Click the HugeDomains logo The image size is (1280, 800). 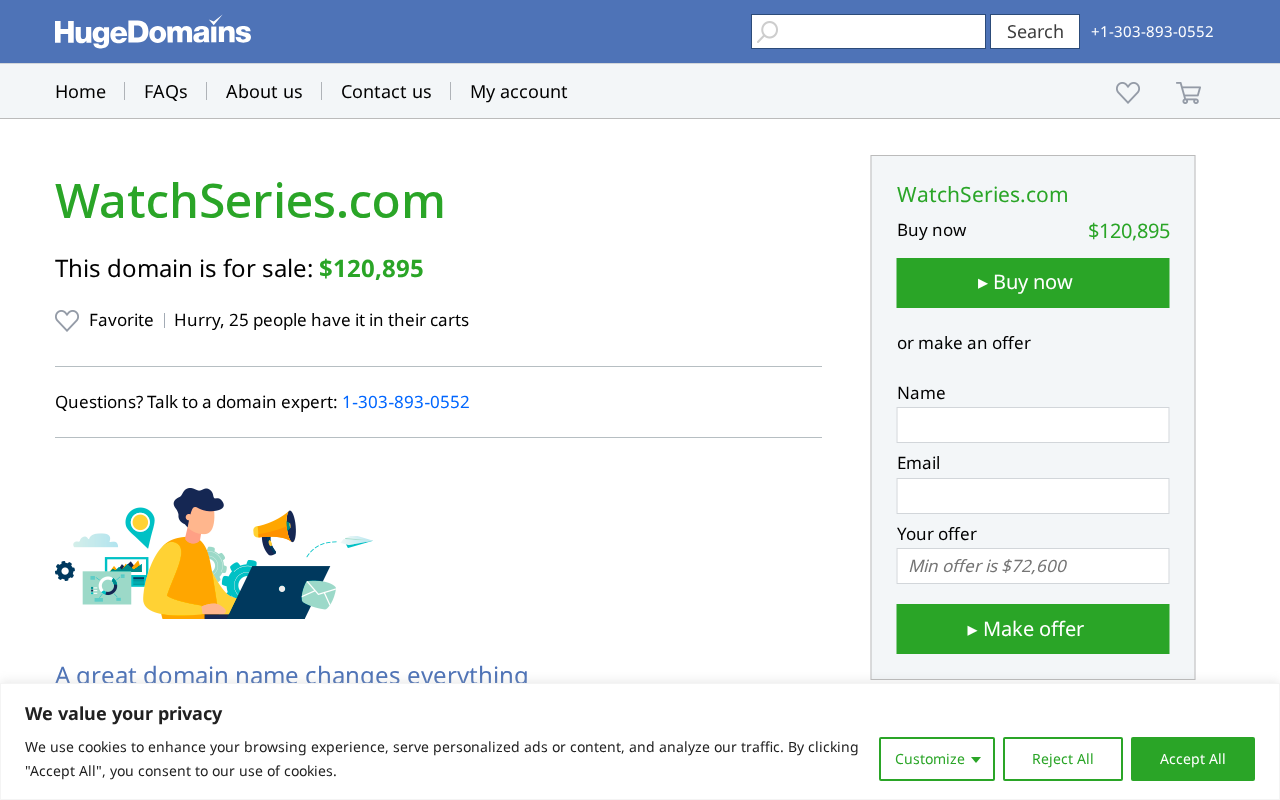click(153, 32)
